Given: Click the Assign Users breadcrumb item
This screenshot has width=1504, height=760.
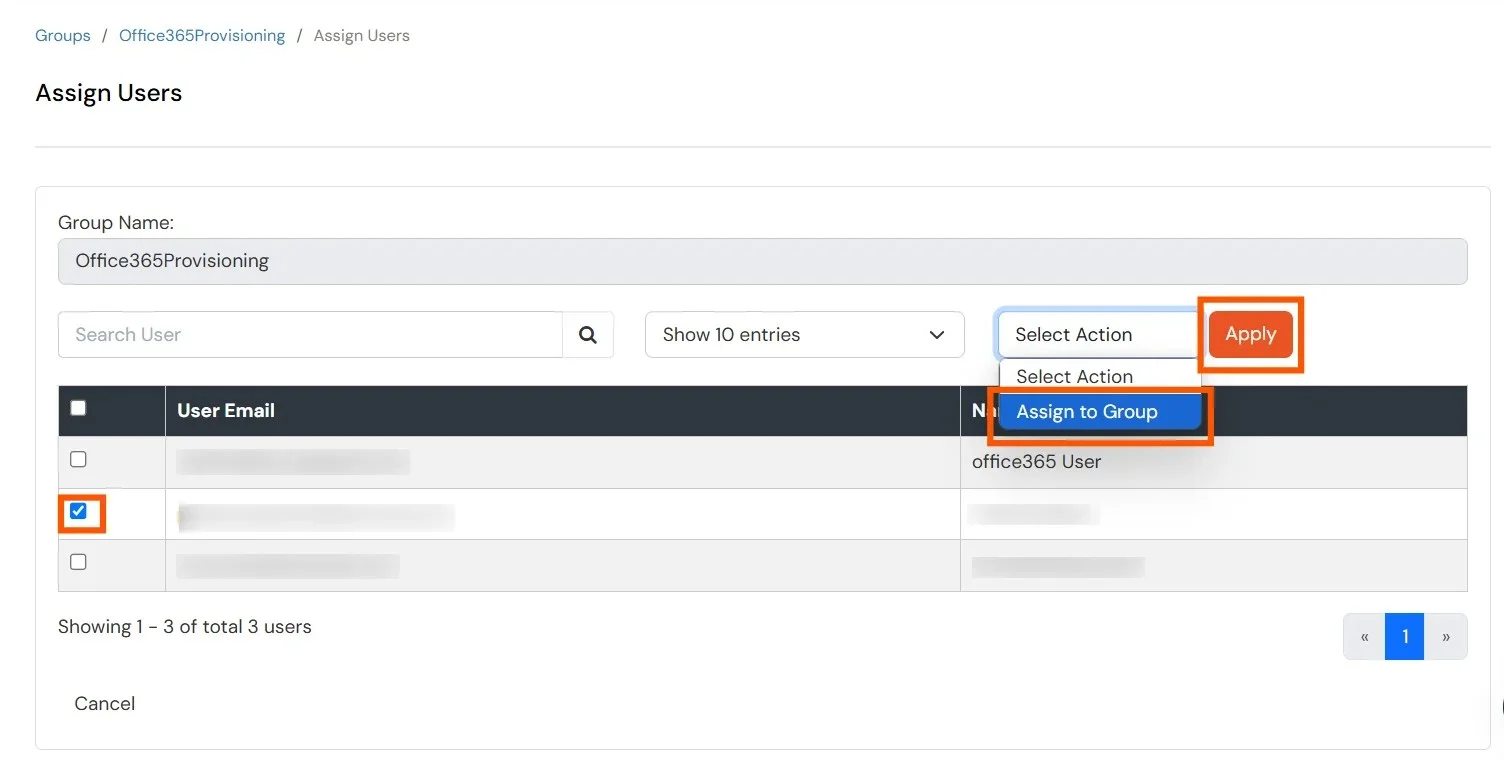Looking at the screenshot, I should click(x=361, y=35).
